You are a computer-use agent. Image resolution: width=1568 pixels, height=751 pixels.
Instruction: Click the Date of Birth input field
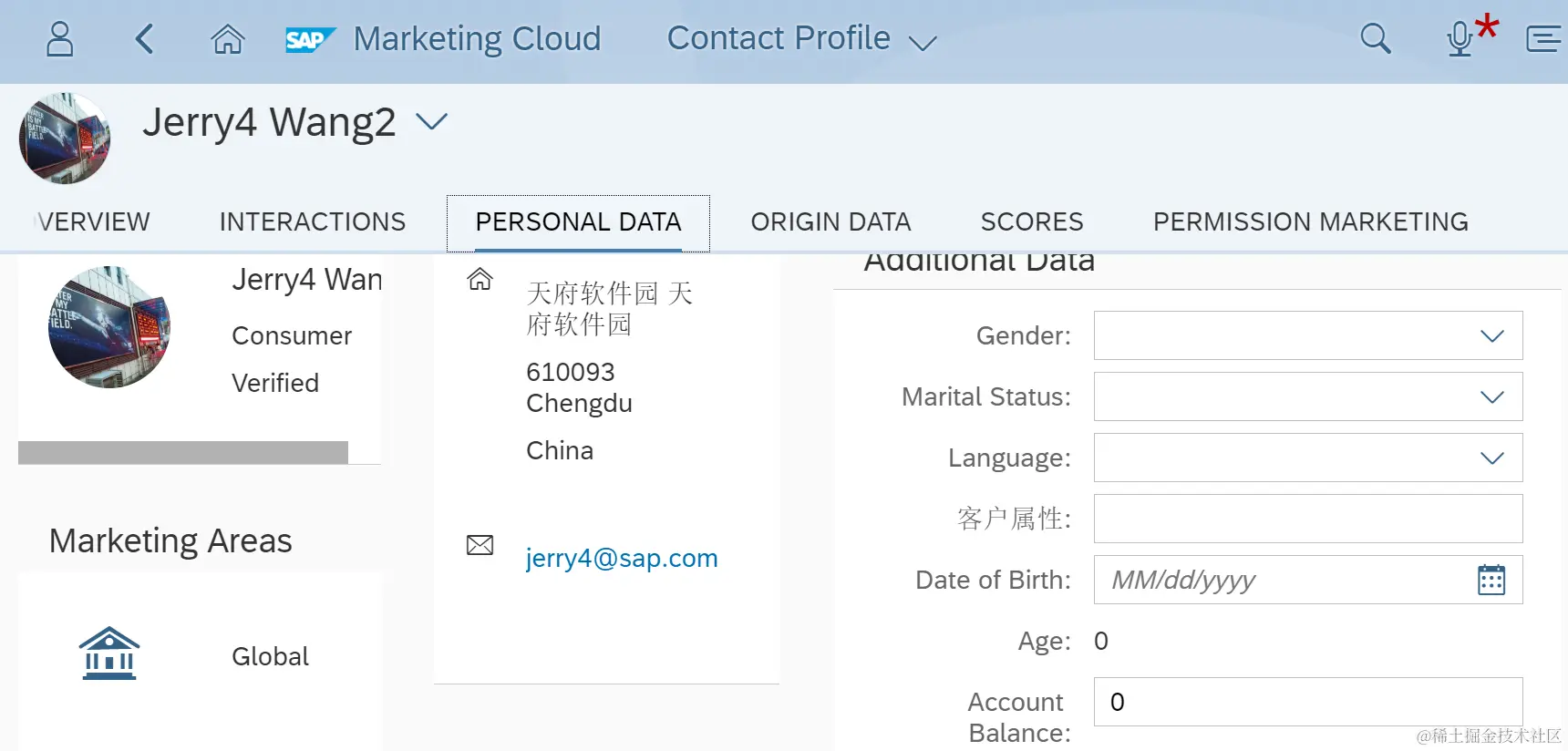tap(1308, 580)
